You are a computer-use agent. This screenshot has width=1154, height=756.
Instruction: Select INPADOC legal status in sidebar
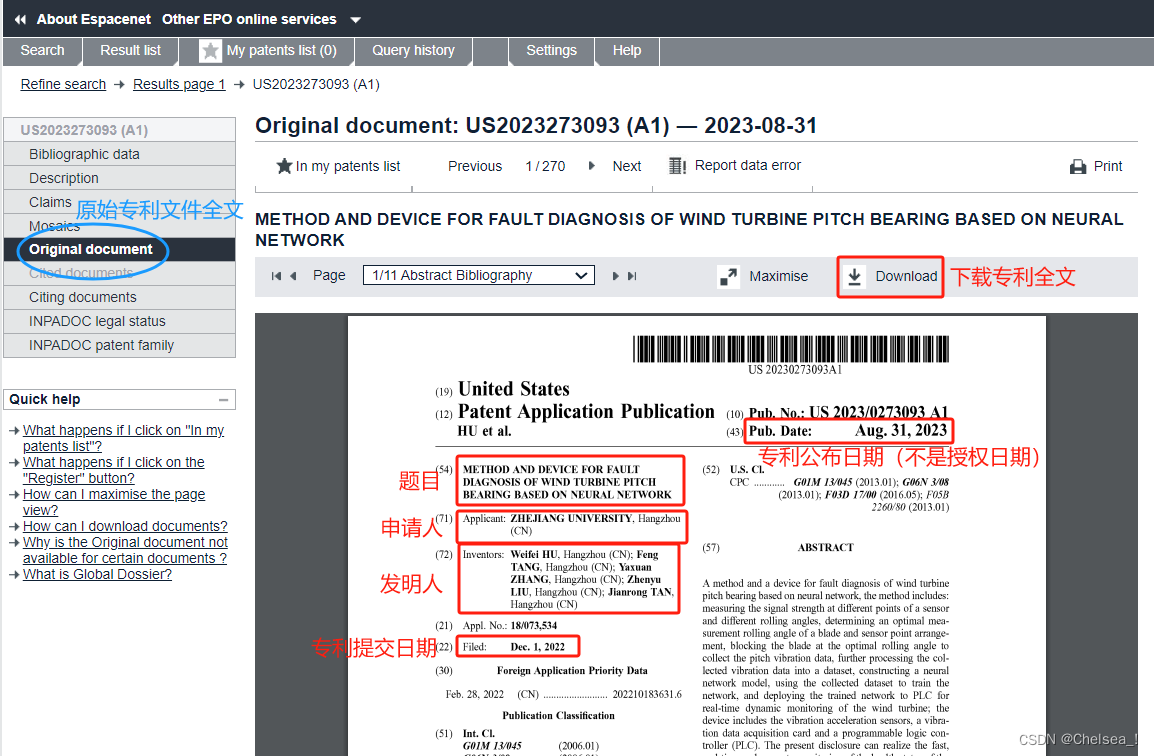click(x=120, y=321)
